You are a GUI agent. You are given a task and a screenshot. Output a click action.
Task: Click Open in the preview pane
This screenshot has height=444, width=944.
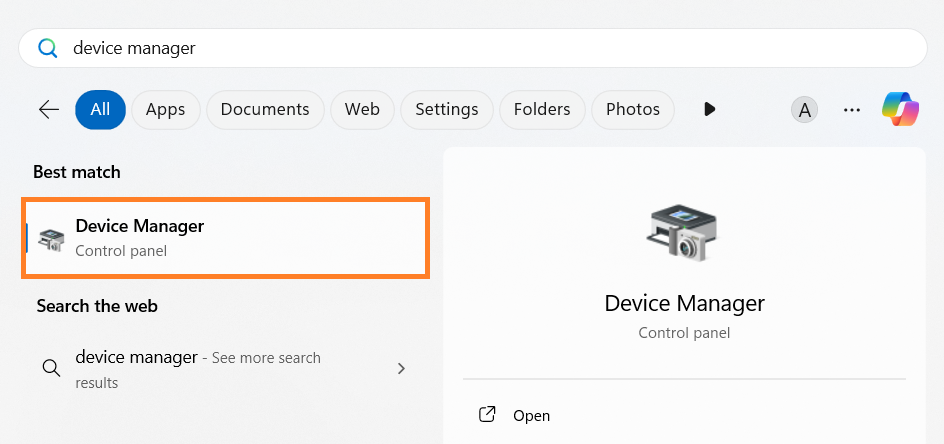531,415
